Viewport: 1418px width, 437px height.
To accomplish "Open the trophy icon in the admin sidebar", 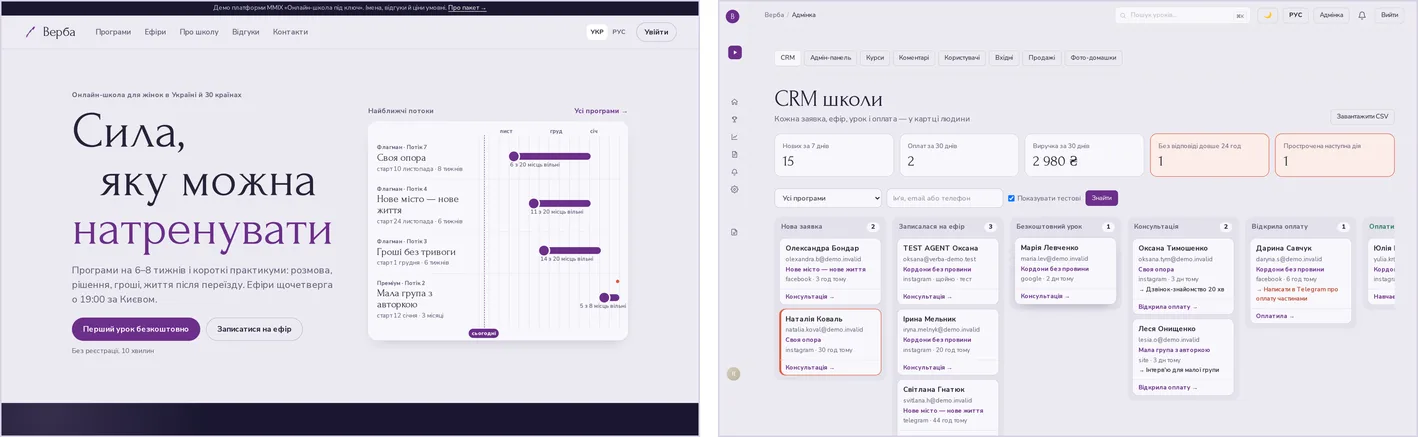I will click(x=735, y=120).
